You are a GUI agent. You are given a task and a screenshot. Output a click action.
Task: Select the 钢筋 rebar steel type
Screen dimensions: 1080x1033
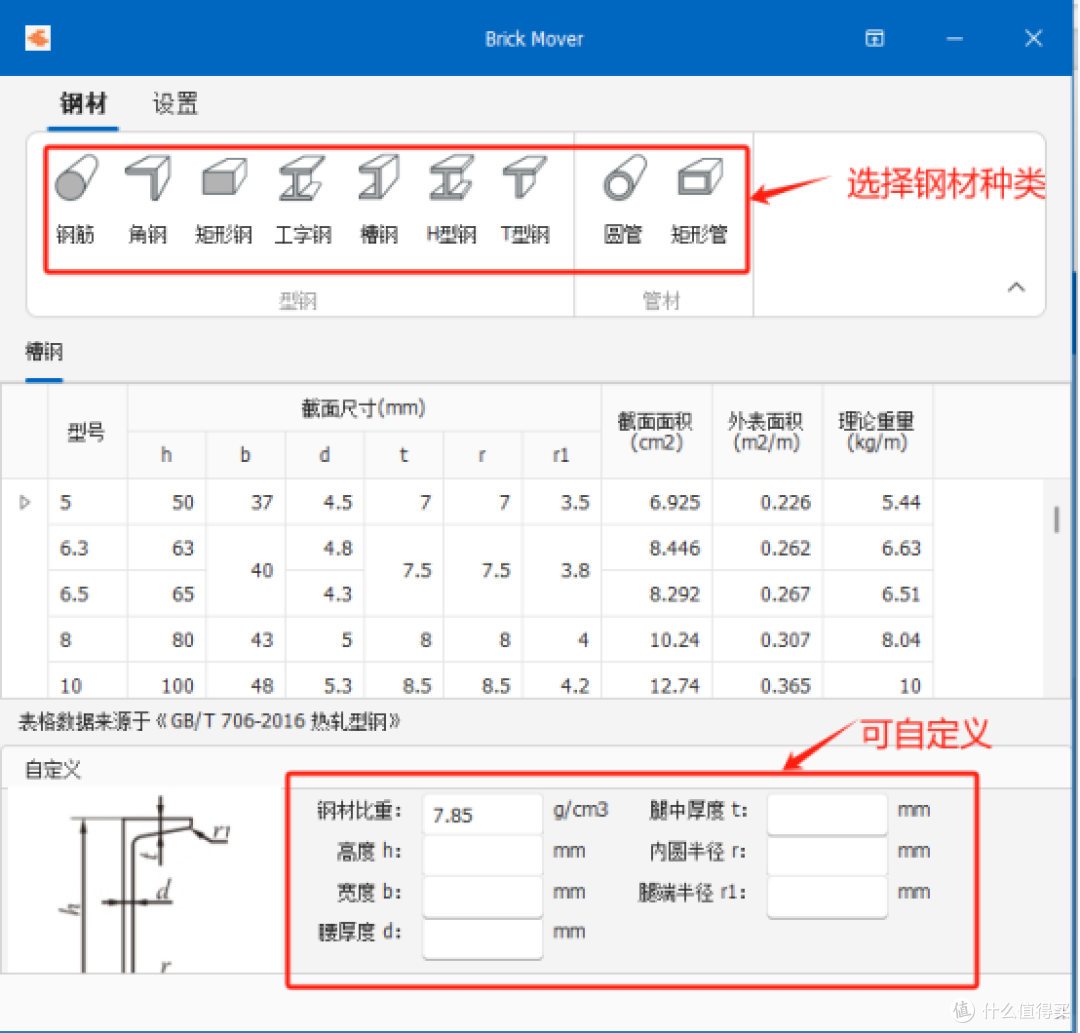pyautogui.click(x=76, y=200)
